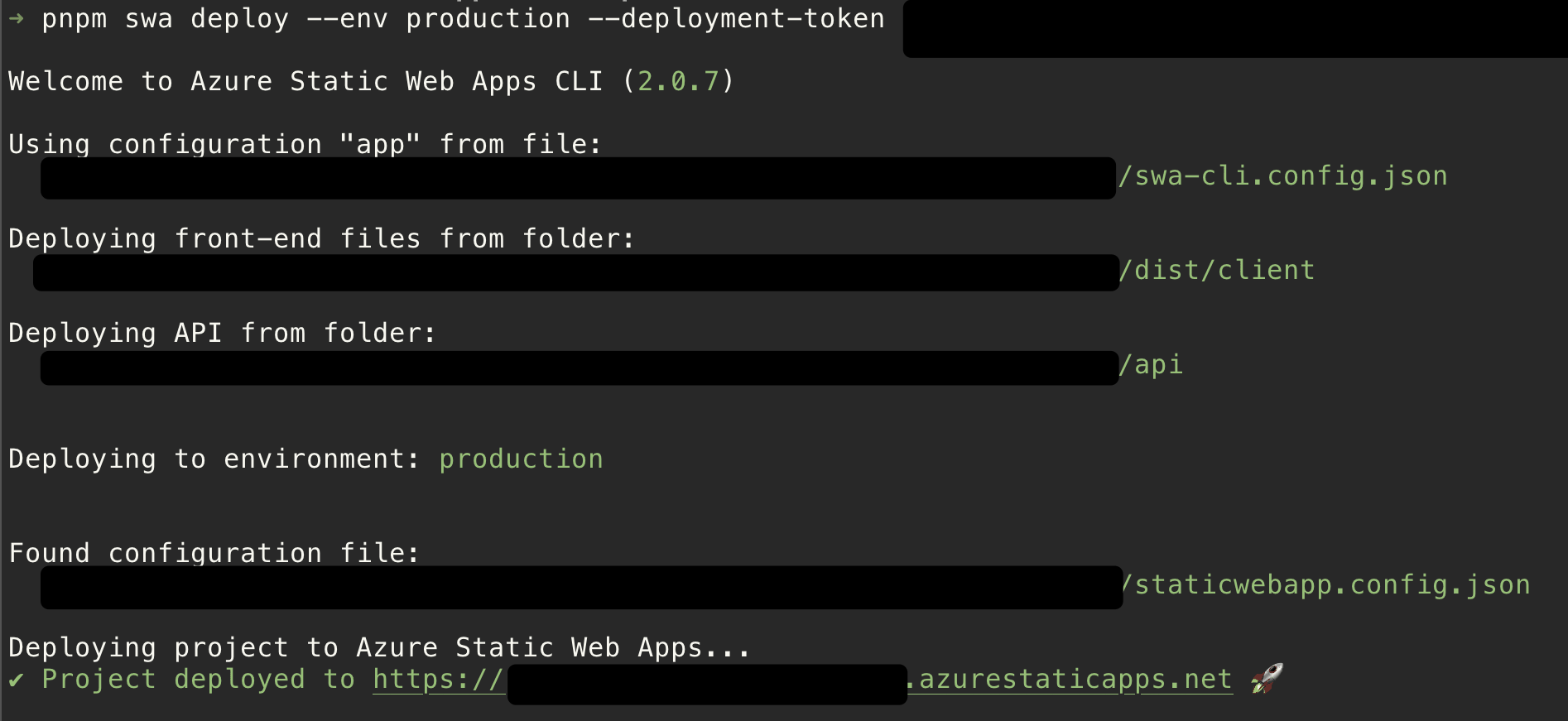
Task: Click the "Deploying front-end files from folder:" line
Action: [x=321, y=239]
